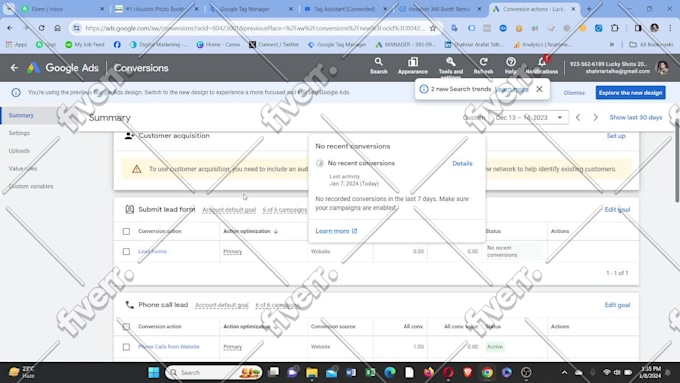This screenshot has width=680, height=383.
Task: Select all checkbox in Submit lead form table
Action: 126,231
